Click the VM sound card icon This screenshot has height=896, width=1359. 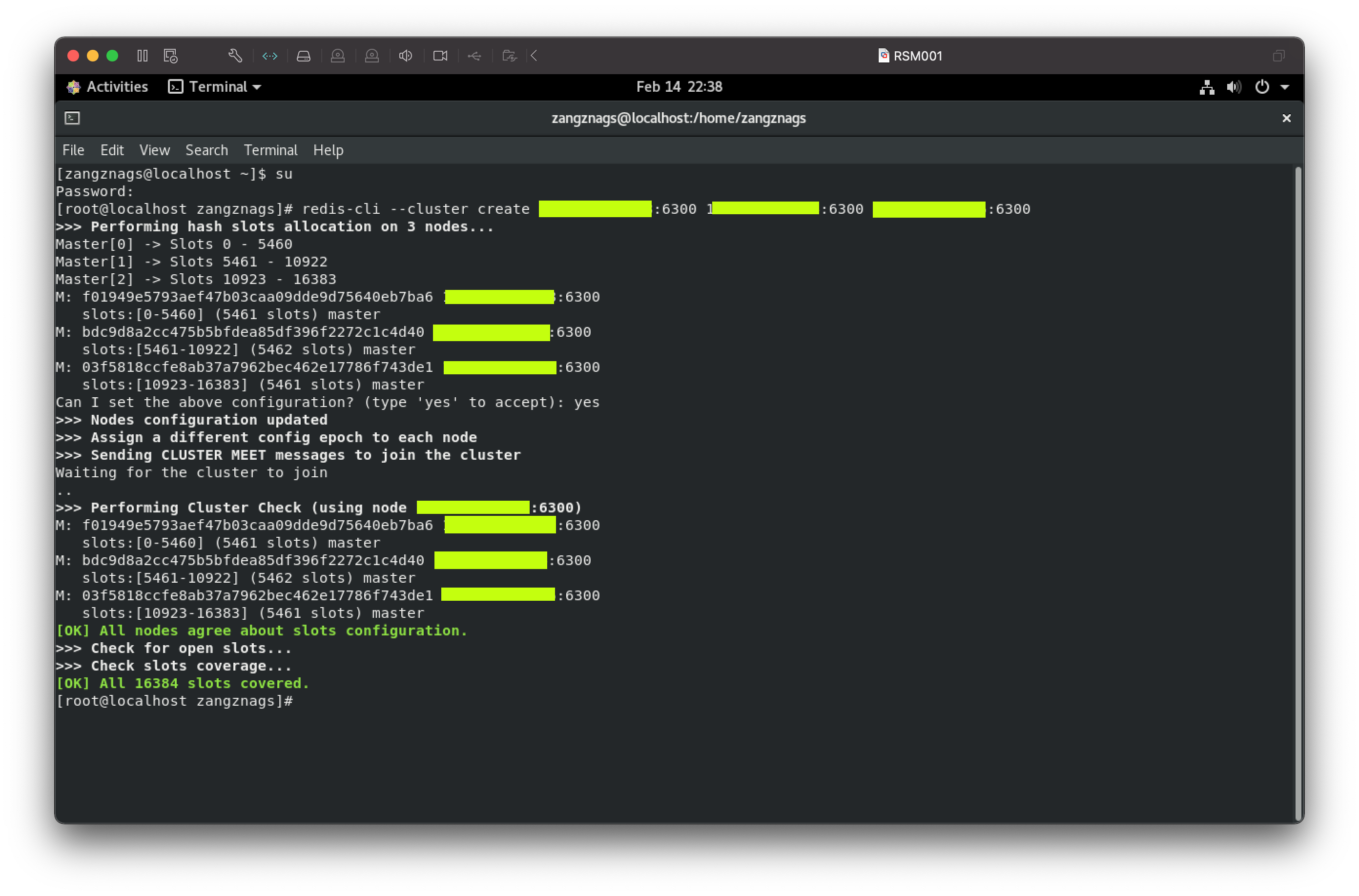[406, 56]
